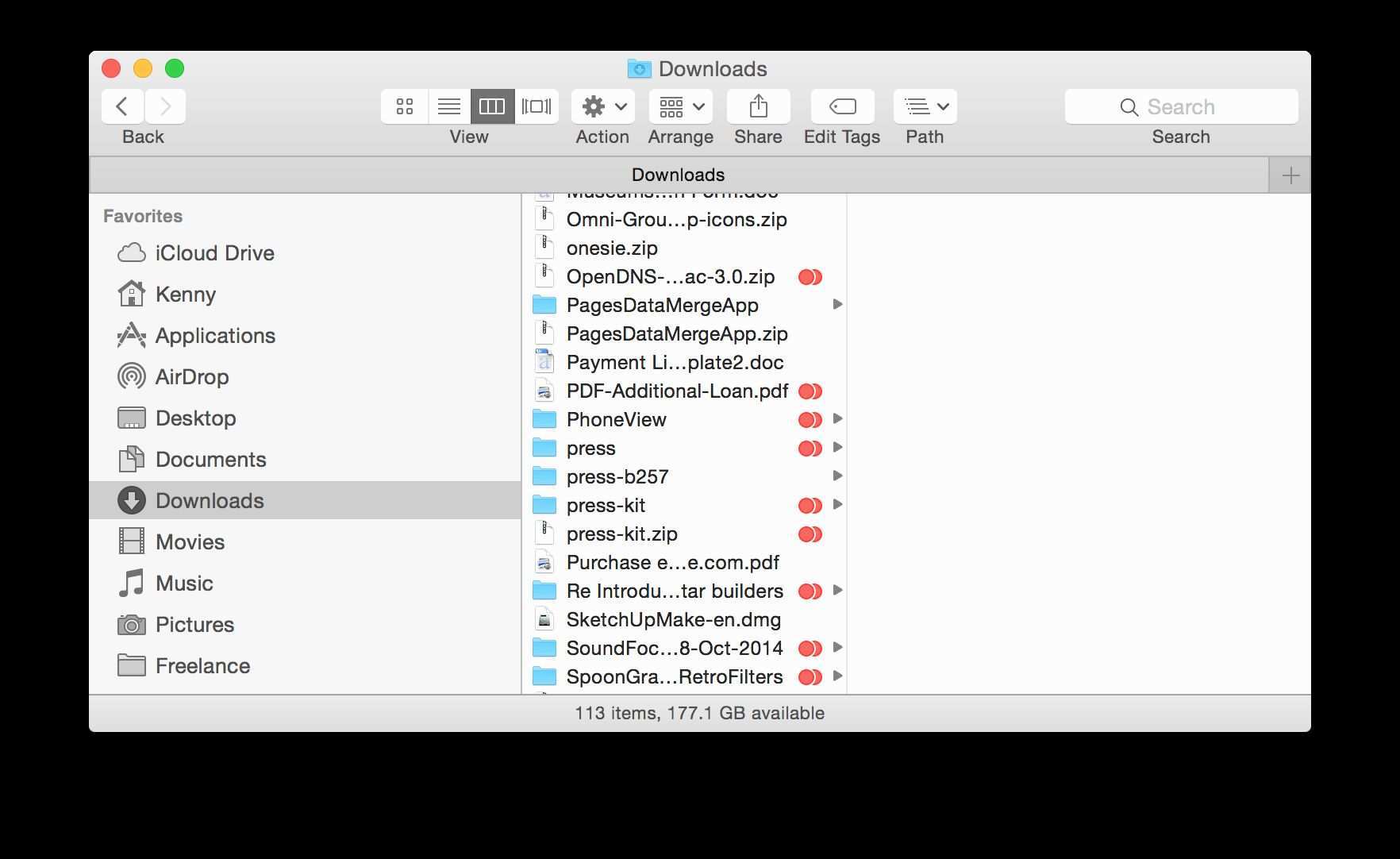Select SketchUpMake-en.dmg file
This screenshot has height=859, width=1400.
(673, 620)
